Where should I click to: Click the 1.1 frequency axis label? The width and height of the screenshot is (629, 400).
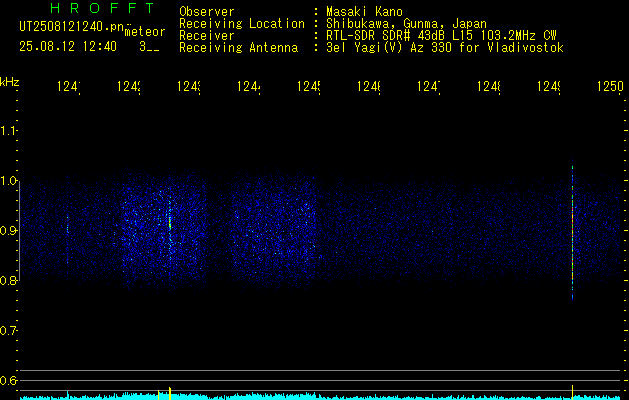click(9, 131)
